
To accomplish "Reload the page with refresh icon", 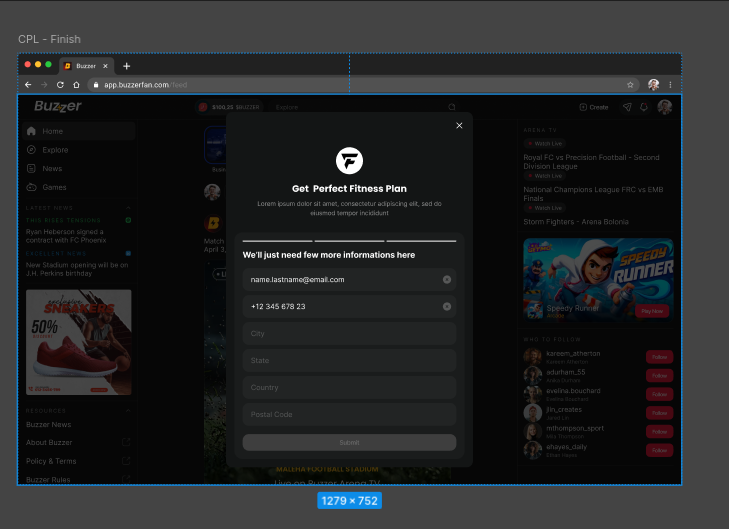I will click(60, 85).
